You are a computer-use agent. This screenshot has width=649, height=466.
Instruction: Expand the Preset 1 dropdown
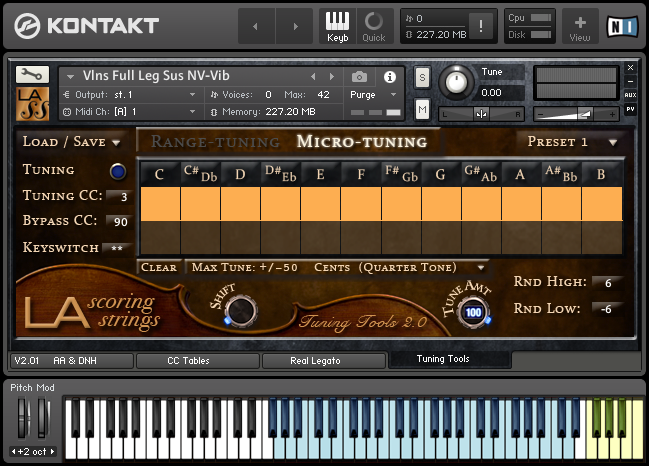pos(573,142)
